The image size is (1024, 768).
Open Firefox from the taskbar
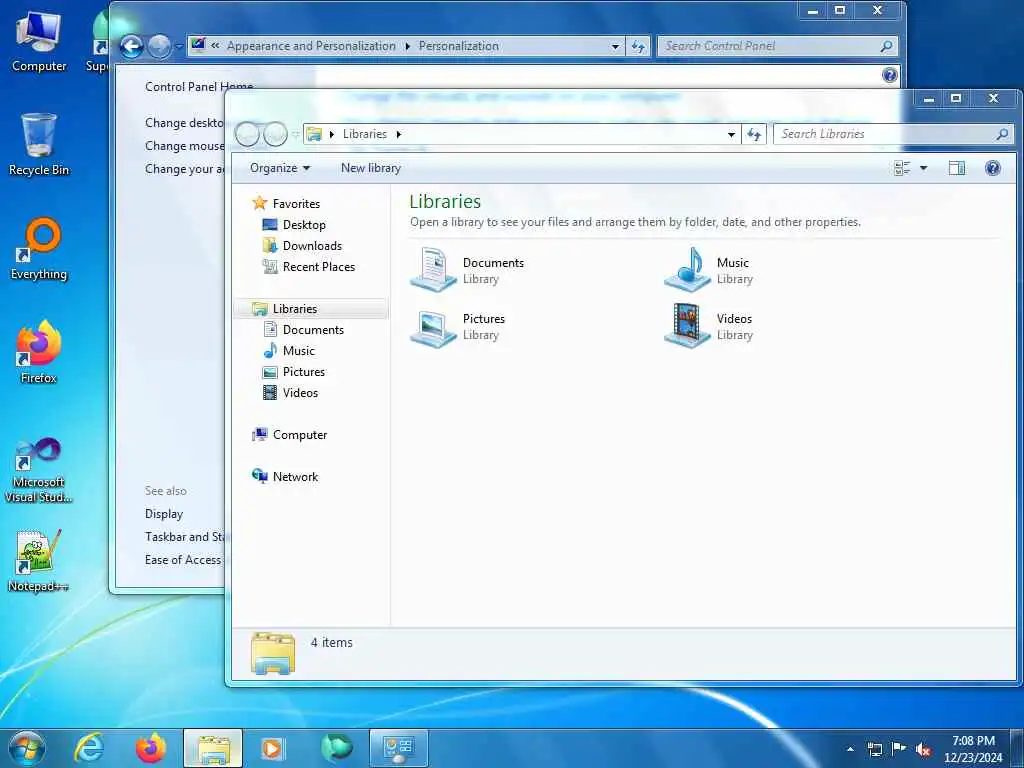(x=151, y=748)
